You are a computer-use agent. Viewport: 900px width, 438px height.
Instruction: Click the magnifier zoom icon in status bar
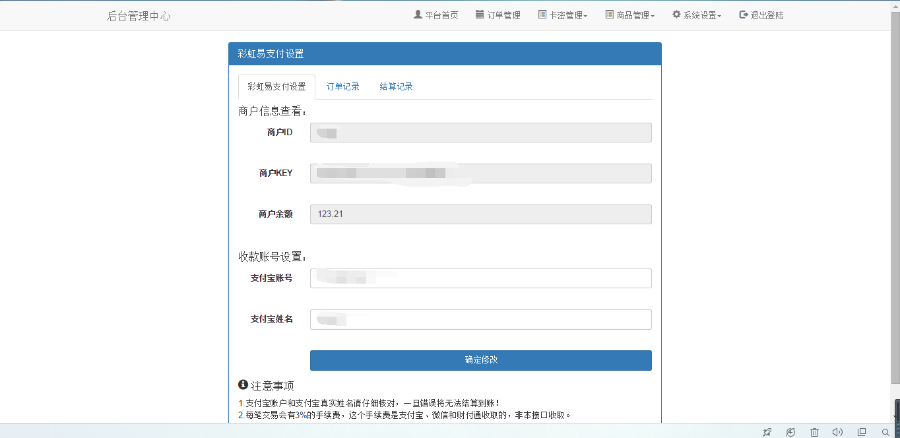(x=886, y=432)
